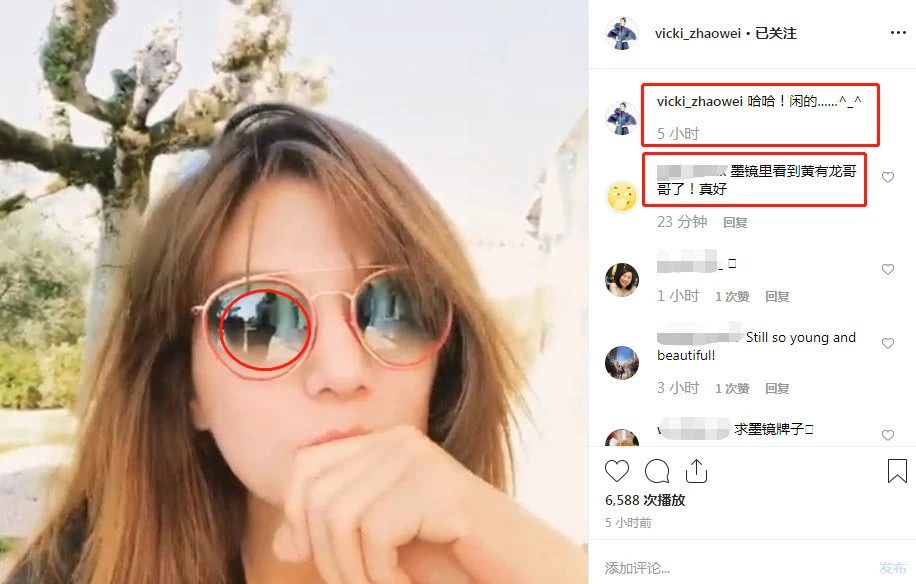Share the post with the share icon
Image resolution: width=916 pixels, height=584 pixels.
pyautogui.click(x=696, y=471)
